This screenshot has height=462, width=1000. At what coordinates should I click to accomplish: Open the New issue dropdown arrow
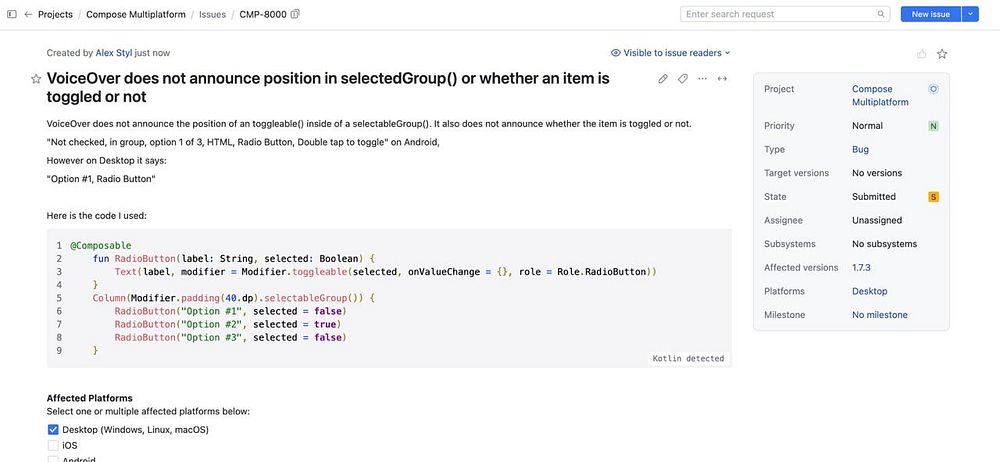click(970, 14)
